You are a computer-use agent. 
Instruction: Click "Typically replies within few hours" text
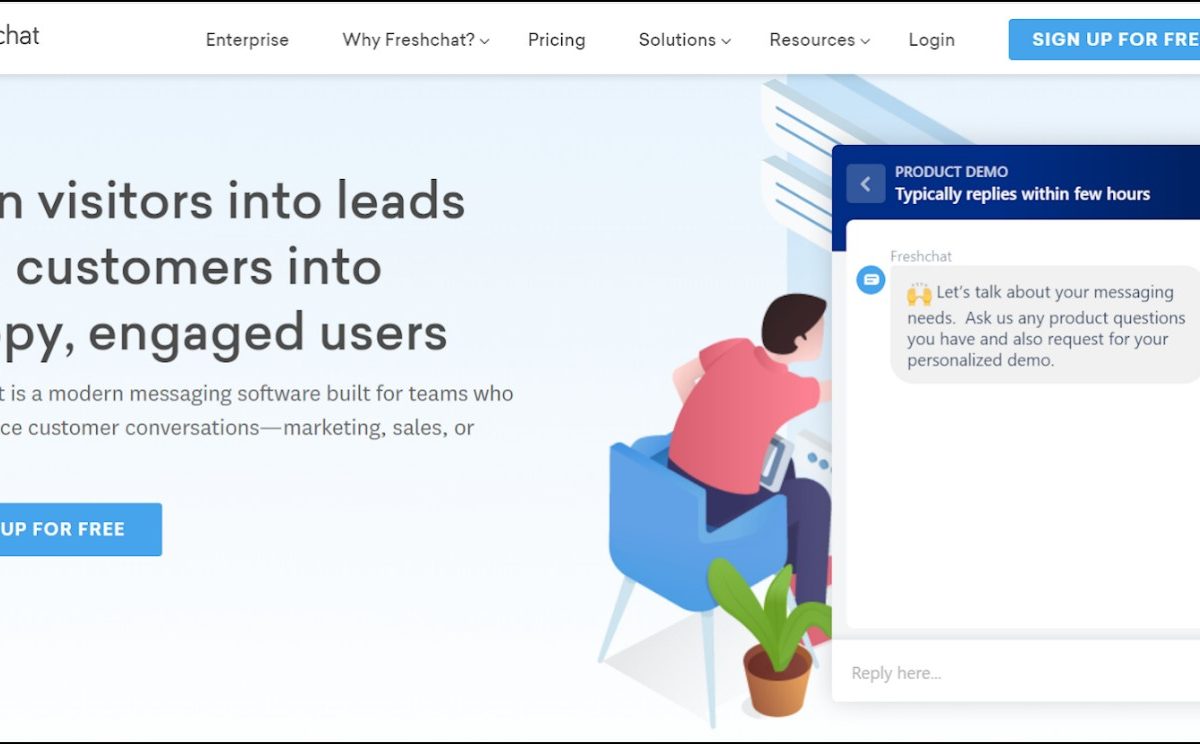pyautogui.click(x=1022, y=194)
